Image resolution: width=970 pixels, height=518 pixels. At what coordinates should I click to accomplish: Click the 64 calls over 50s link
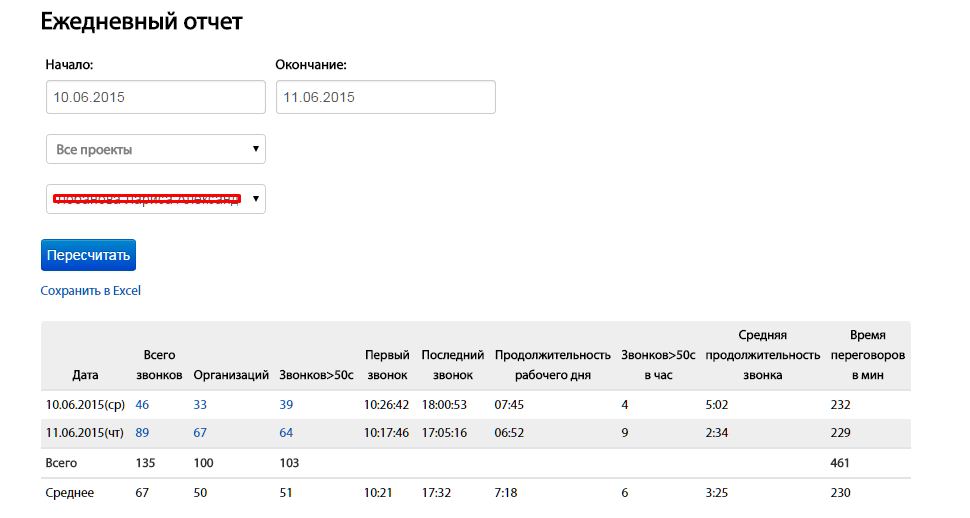point(287,434)
